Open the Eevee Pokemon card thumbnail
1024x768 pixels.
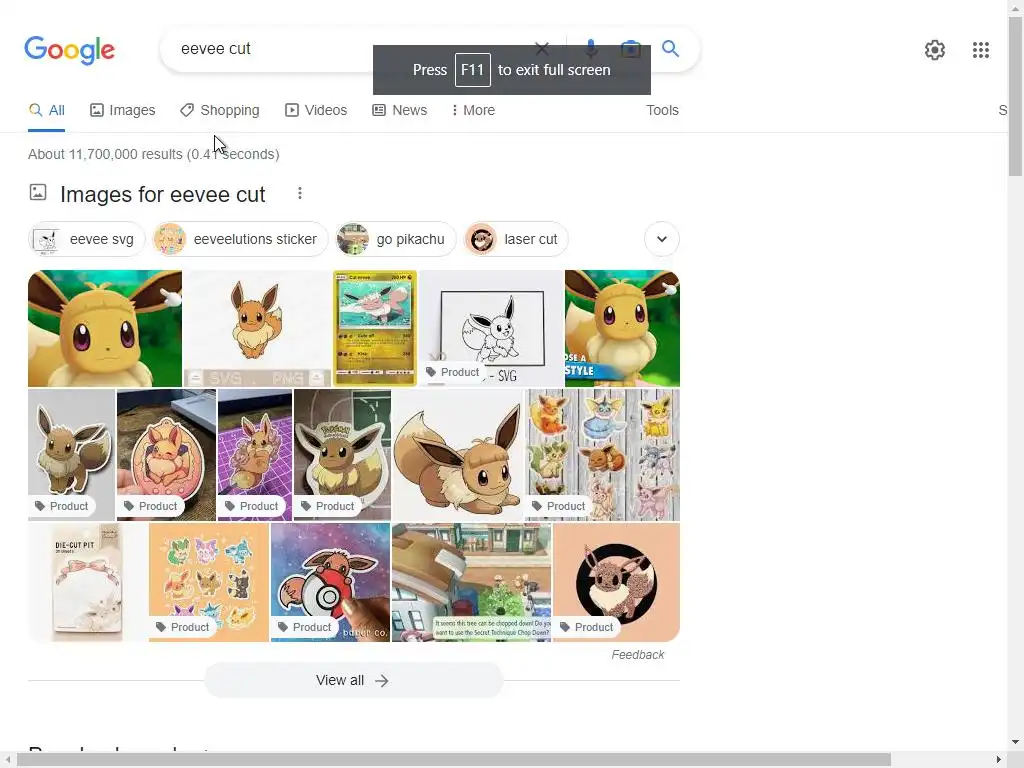coord(375,328)
